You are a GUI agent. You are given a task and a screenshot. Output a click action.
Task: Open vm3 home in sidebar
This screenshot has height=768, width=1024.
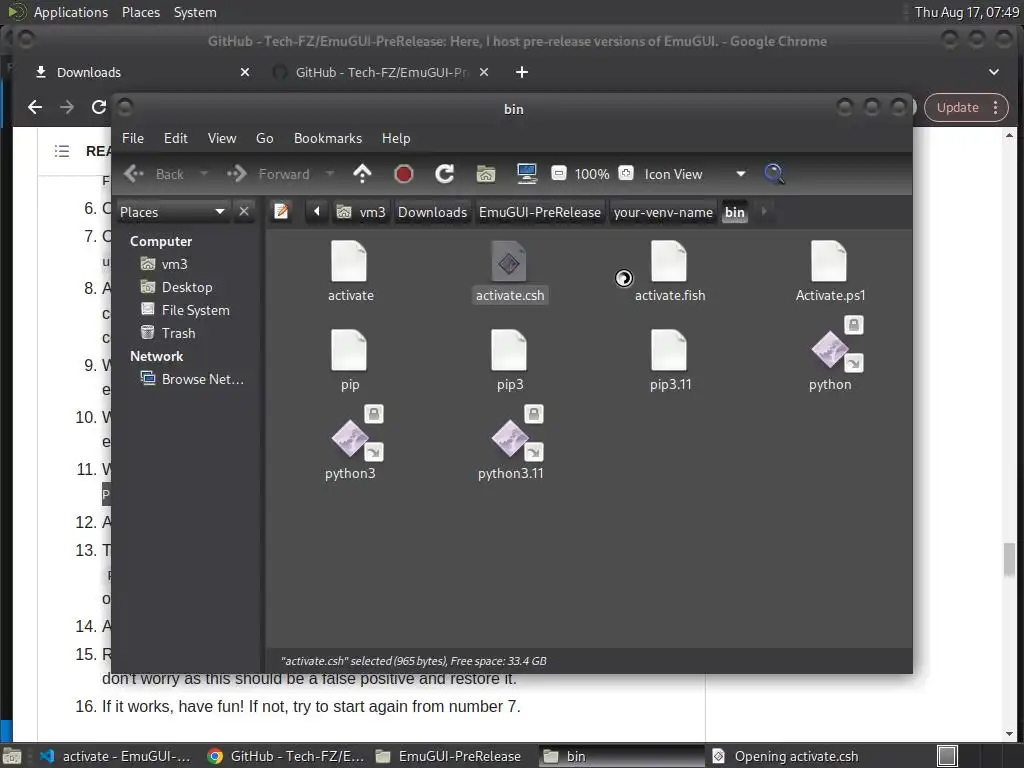point(174,264)
